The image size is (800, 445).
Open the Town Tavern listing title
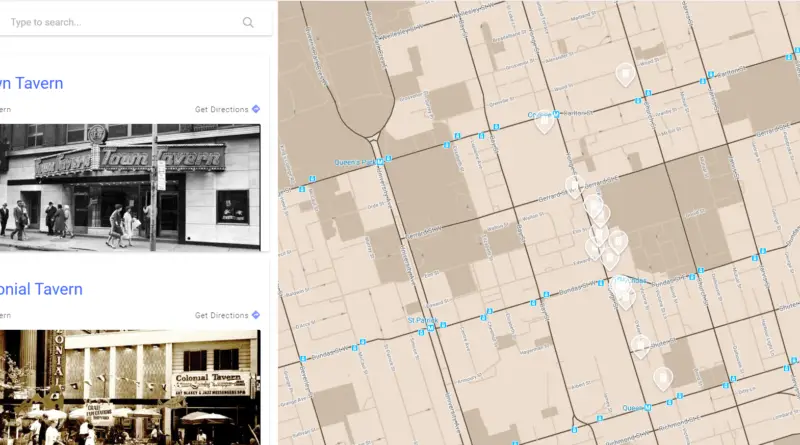tap(31, 83)
